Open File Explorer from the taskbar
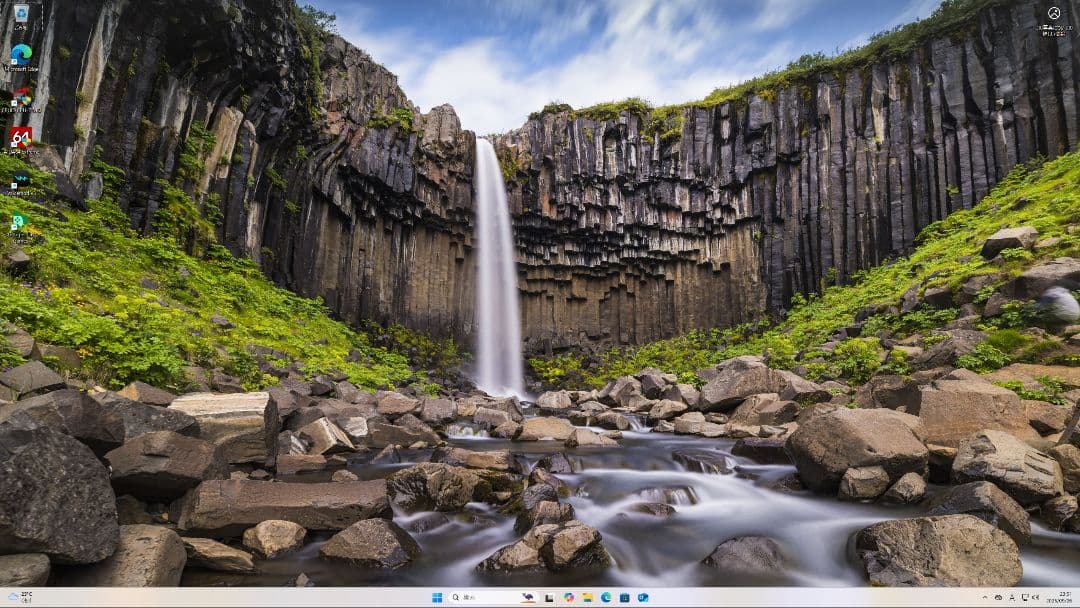1080x608 pixels. (587, 597)
